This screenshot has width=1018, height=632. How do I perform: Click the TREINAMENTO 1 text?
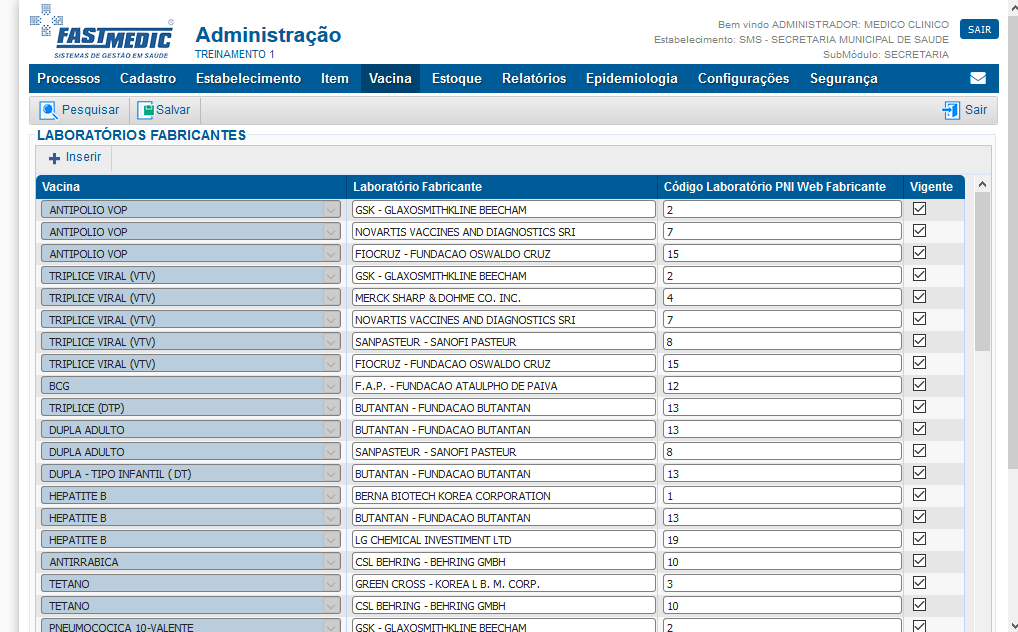234,54
